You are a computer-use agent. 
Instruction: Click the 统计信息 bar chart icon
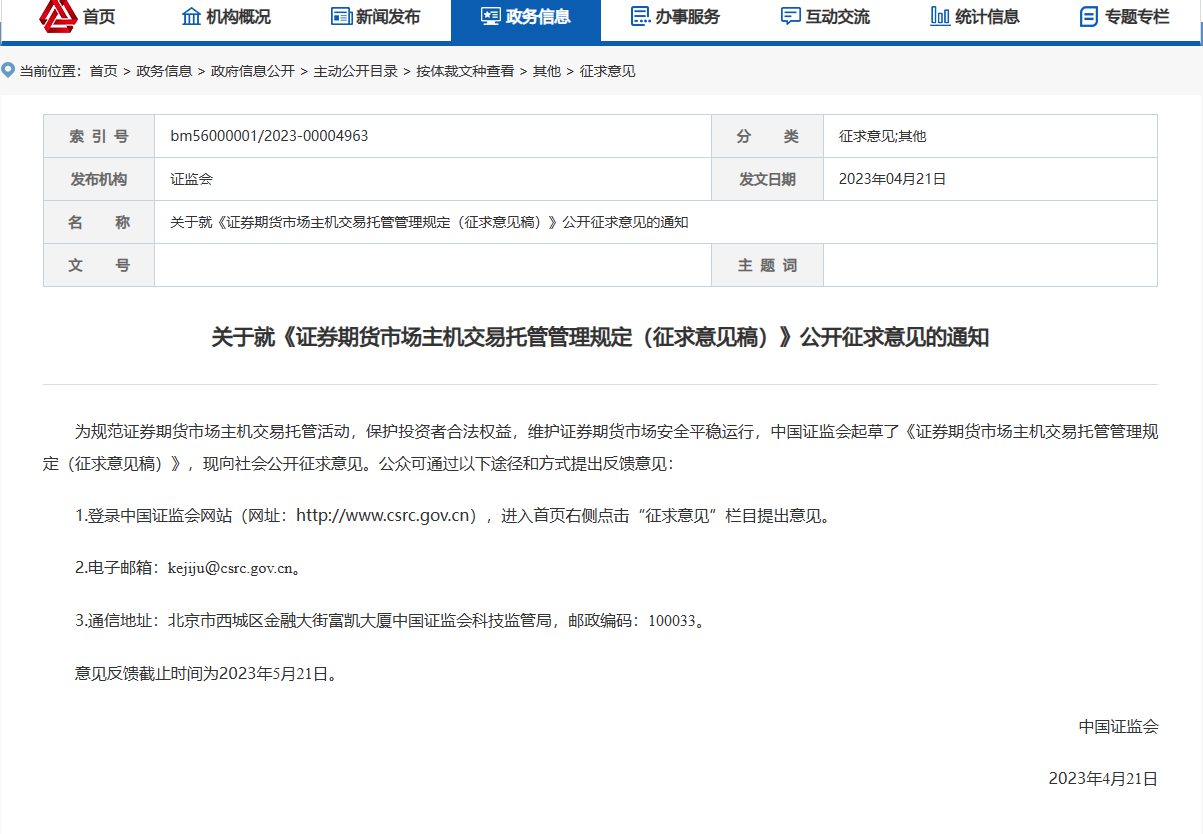point(940,16)
